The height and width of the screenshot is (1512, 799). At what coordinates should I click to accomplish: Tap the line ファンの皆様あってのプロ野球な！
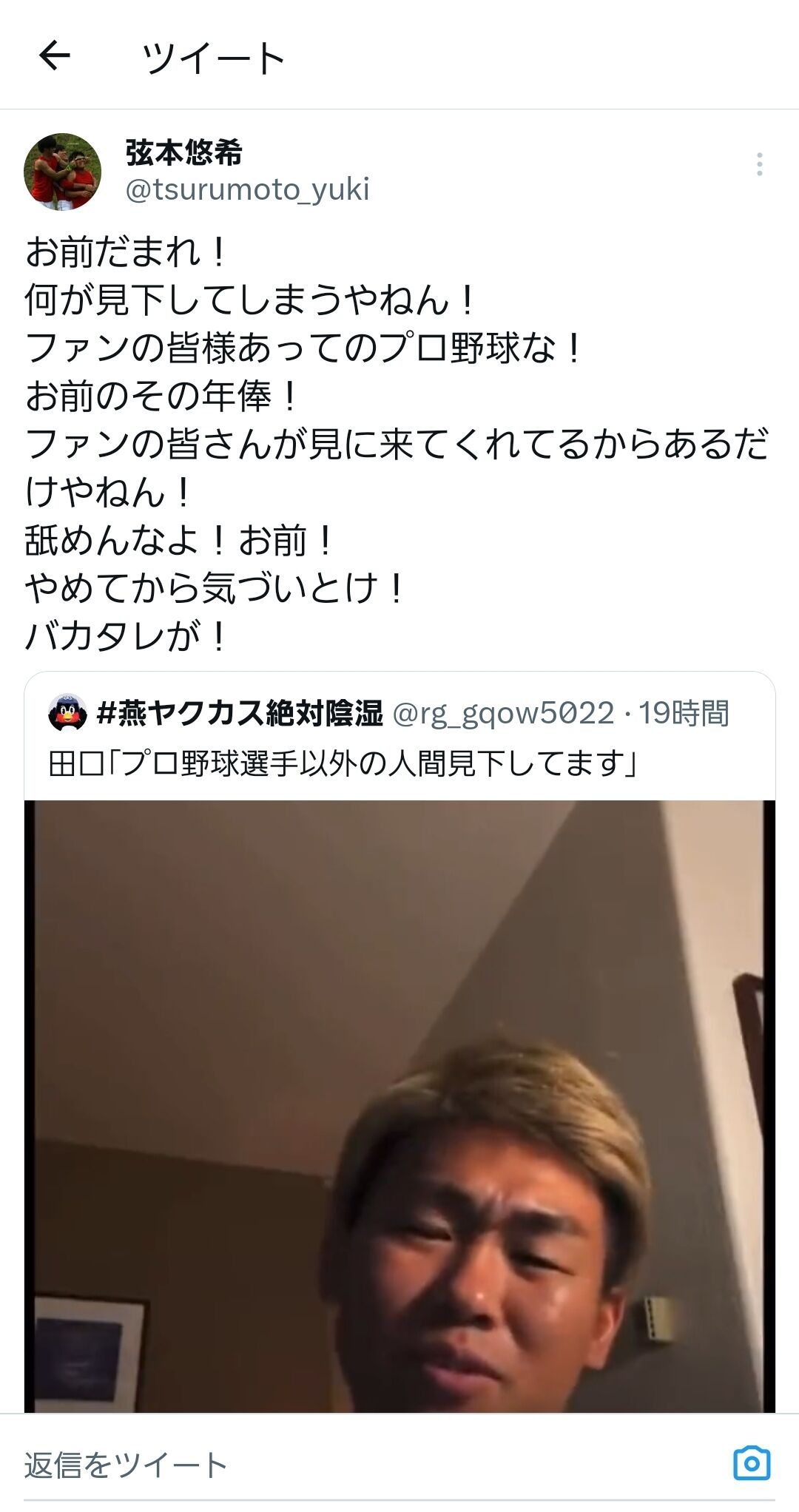tap(305, 348)
